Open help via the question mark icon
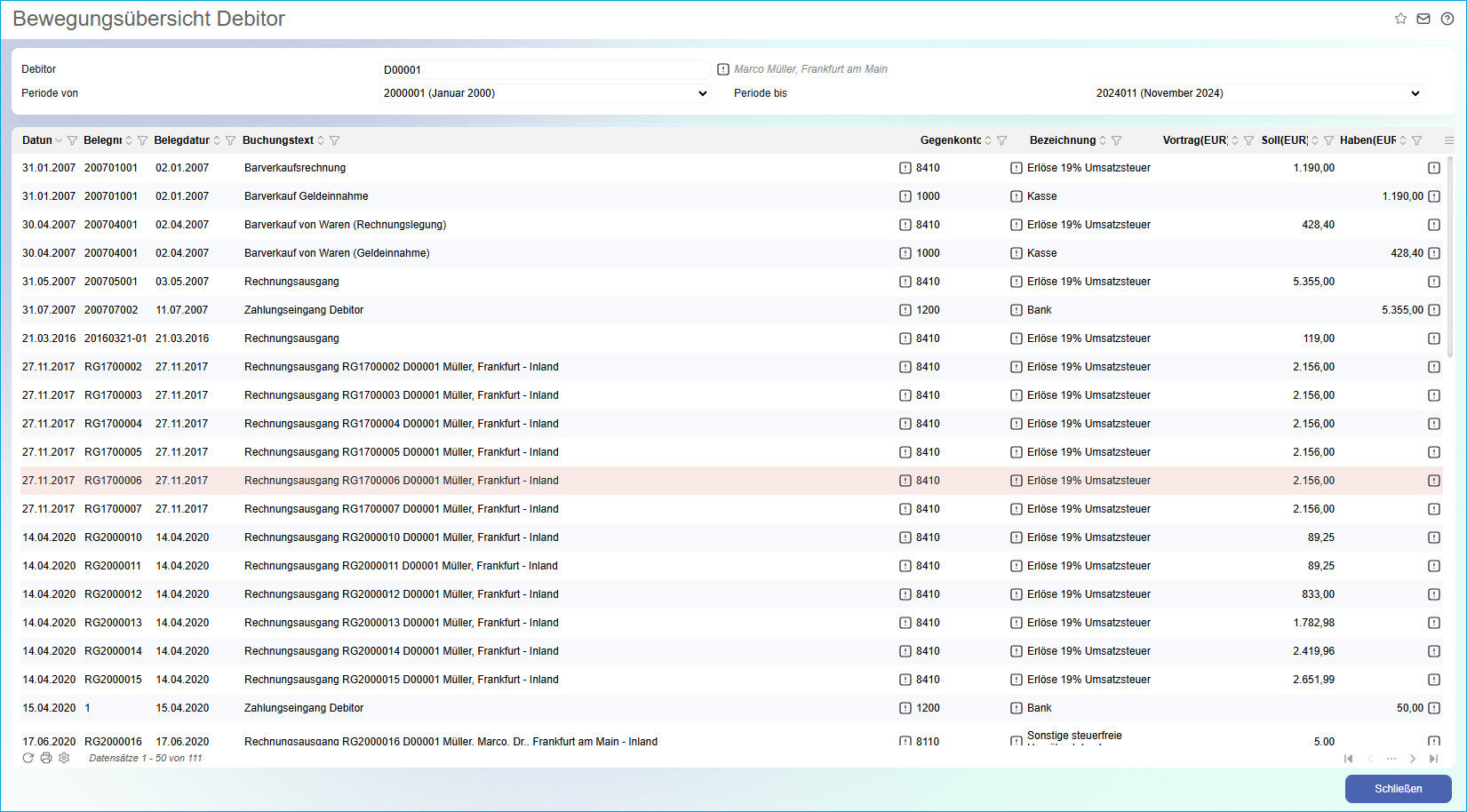 pyautogui.click(x=1447, y=19)
